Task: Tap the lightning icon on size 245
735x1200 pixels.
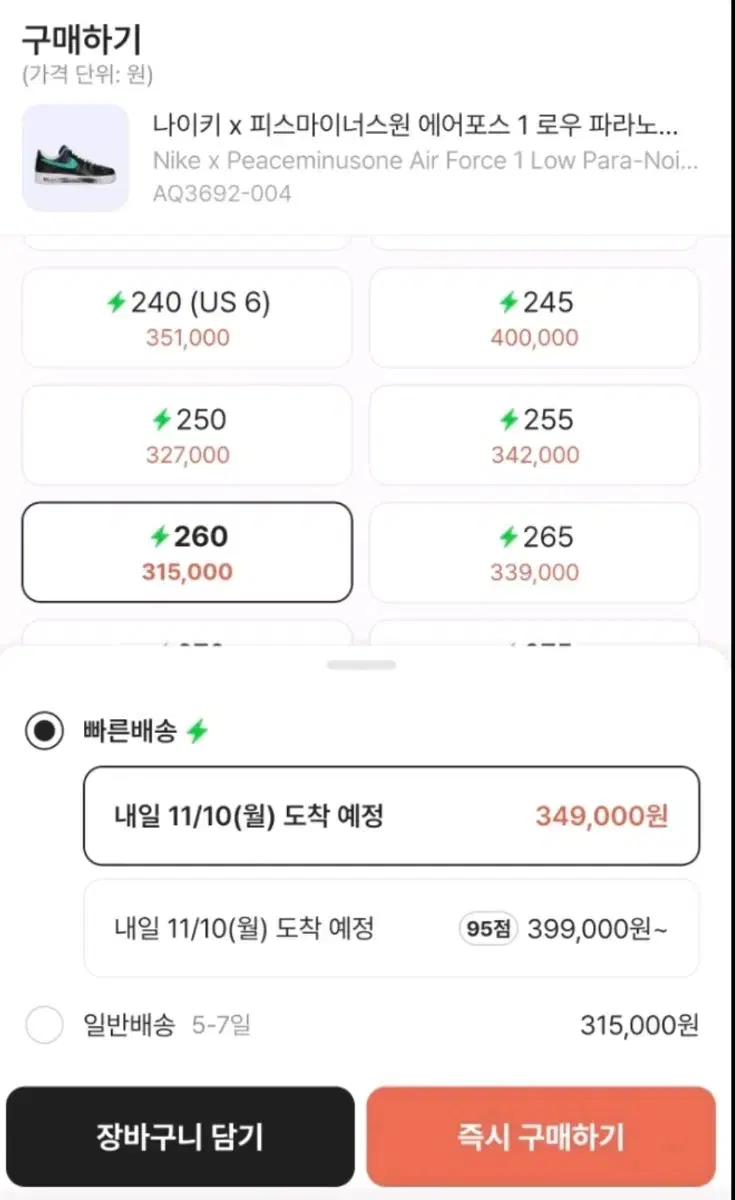Action: pos(509,302)
